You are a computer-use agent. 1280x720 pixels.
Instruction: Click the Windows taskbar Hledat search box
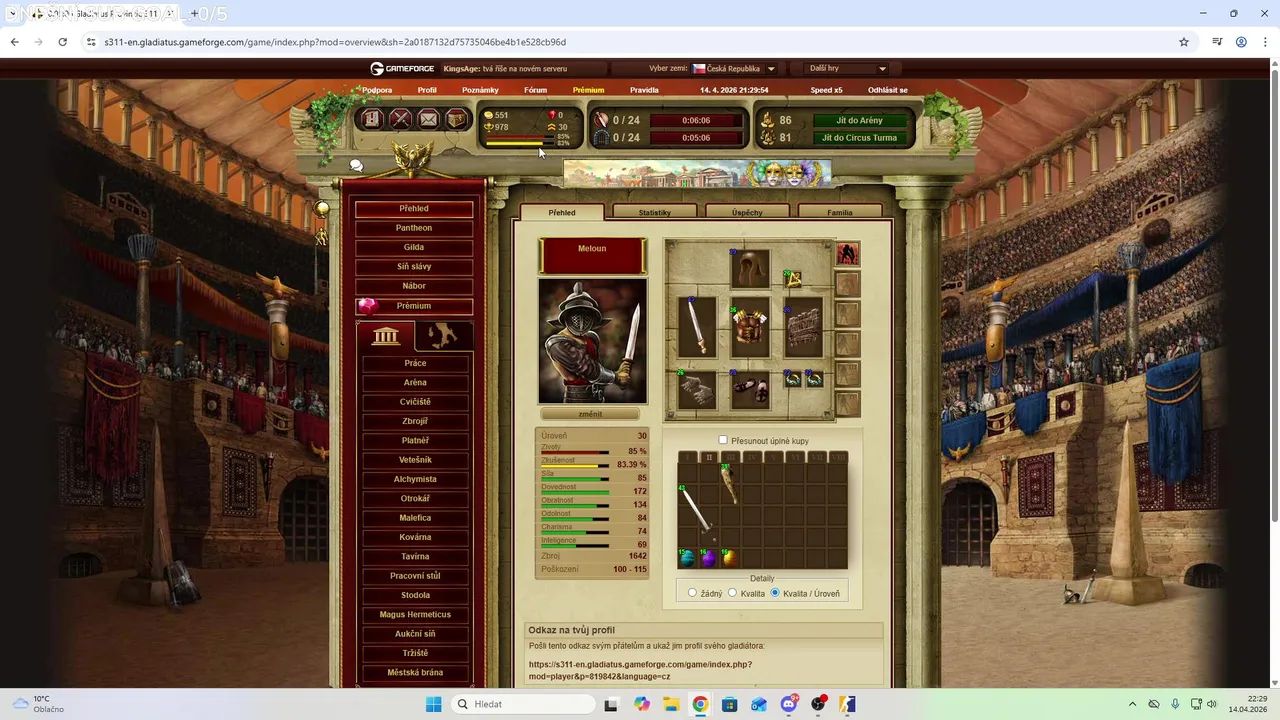[x=523, y=704]
